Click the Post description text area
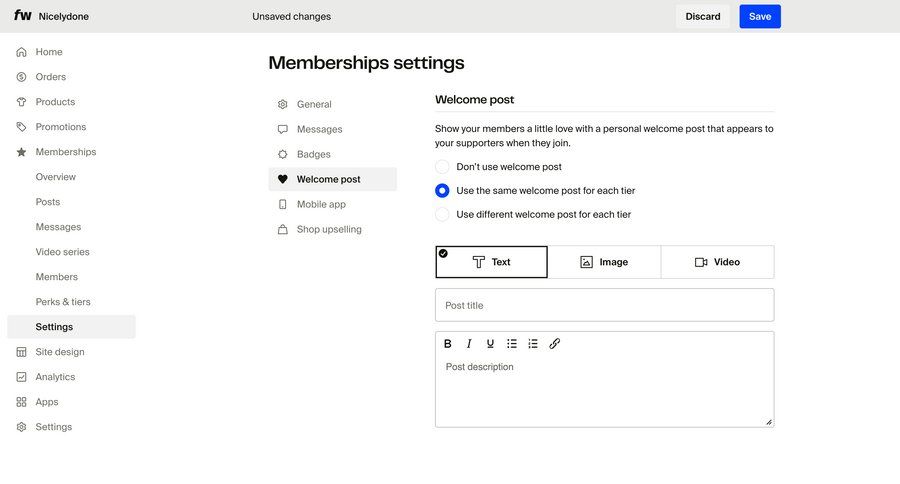Screen dimensions: 900x484 click(x=604, y=392)
